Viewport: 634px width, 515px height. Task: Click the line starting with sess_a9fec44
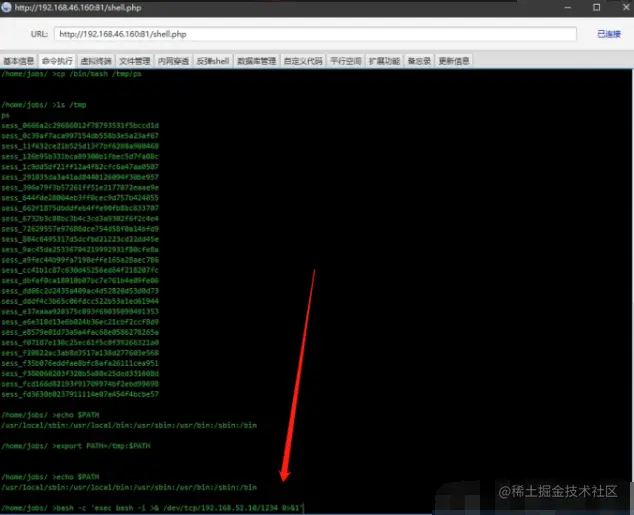[x=80, y=260]
